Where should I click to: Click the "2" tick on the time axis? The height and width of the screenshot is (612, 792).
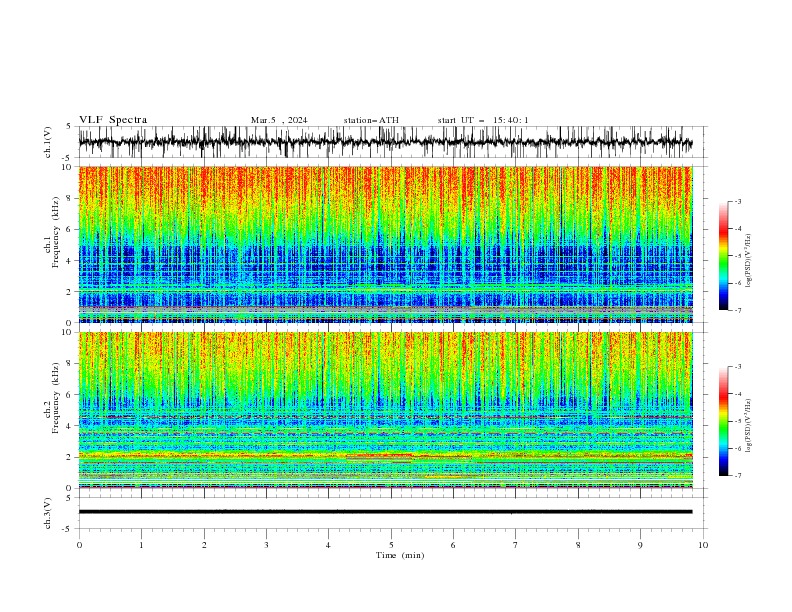click(204, 545)
